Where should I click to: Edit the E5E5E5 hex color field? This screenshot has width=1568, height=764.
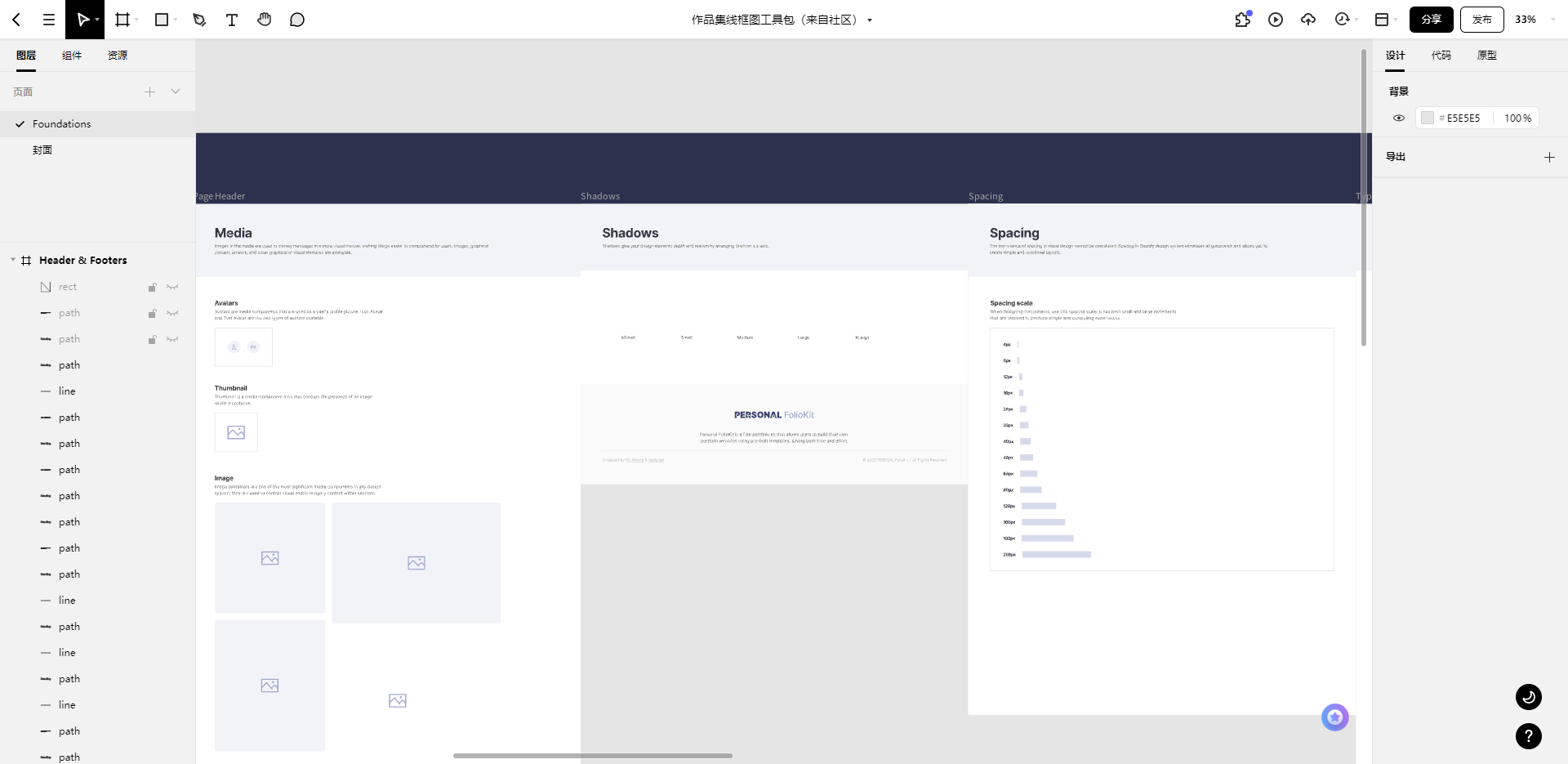[x=1463, y=118]
